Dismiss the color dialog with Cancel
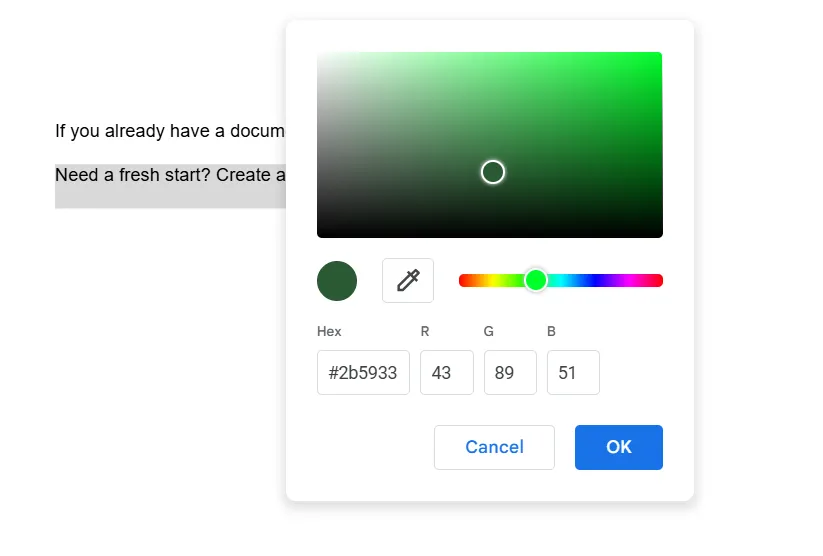This screenshot has width=823, height=556. point(494,447)
